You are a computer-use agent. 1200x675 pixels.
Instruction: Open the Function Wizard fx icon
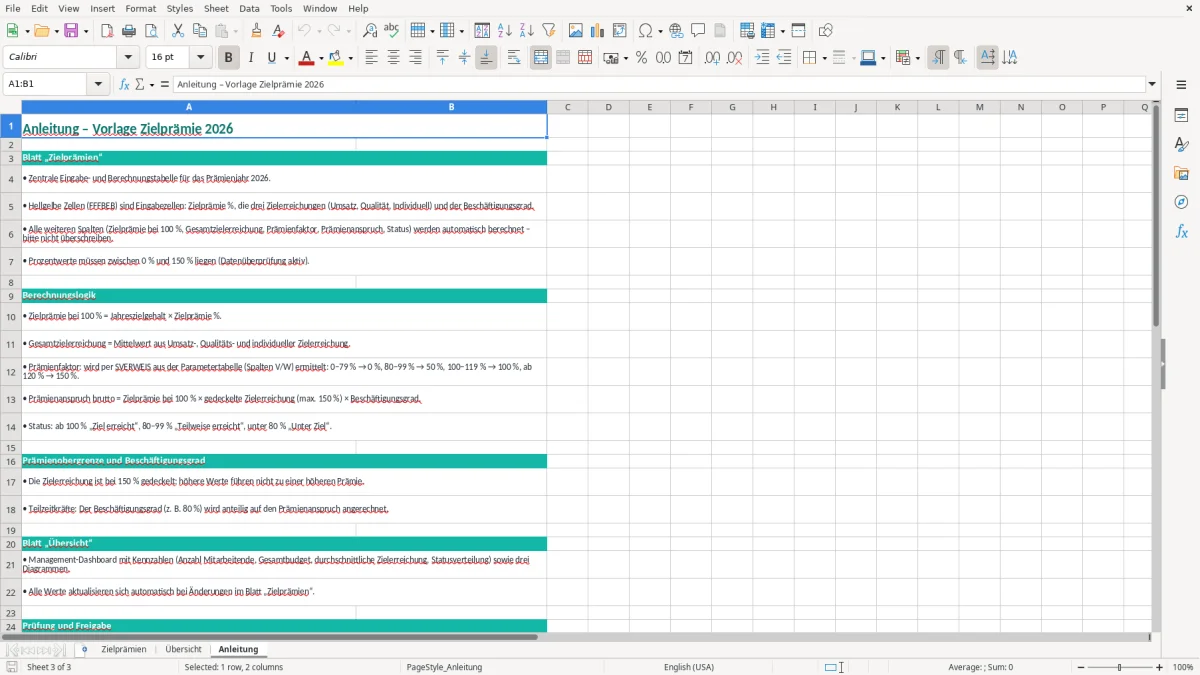tap(124, 85)
